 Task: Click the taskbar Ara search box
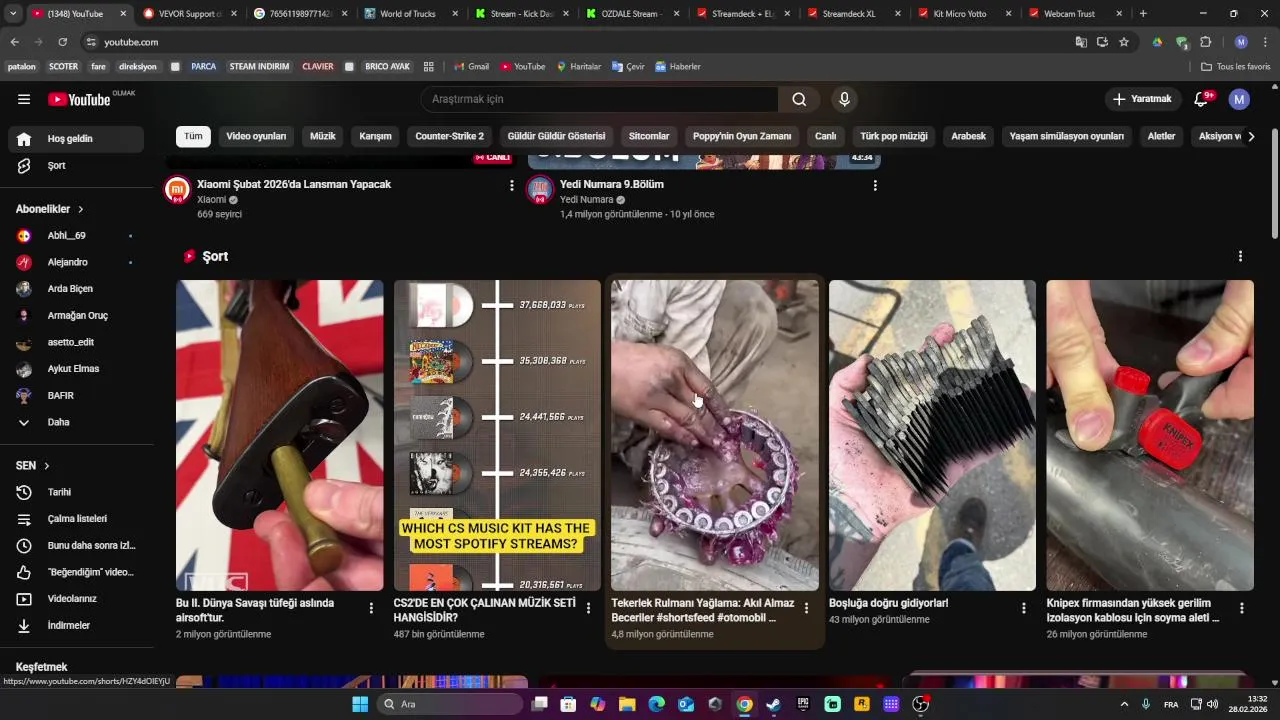450,704
